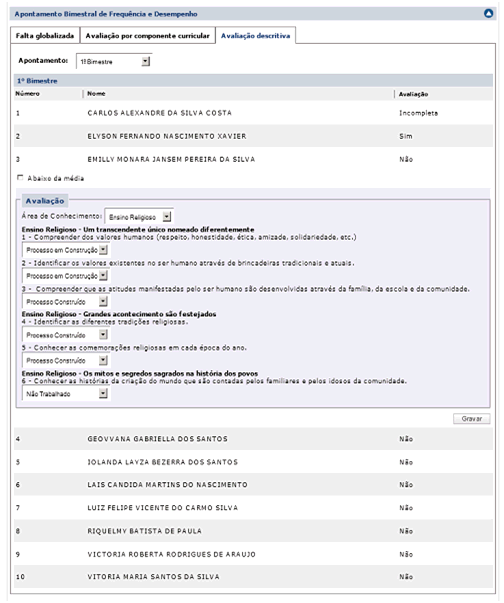Open dropdown for item 2 brincadeiras tradicionais

click(66, 276)
